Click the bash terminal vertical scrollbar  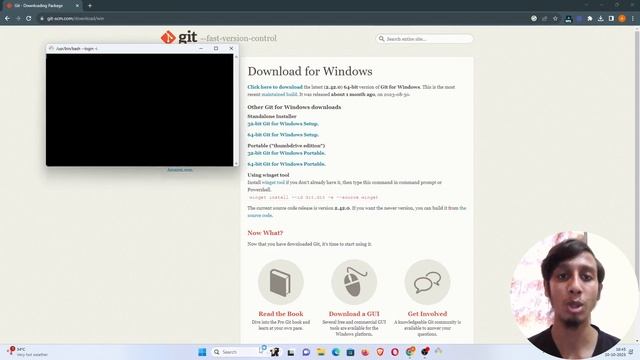pyautogui.click(x=236, y=110)
